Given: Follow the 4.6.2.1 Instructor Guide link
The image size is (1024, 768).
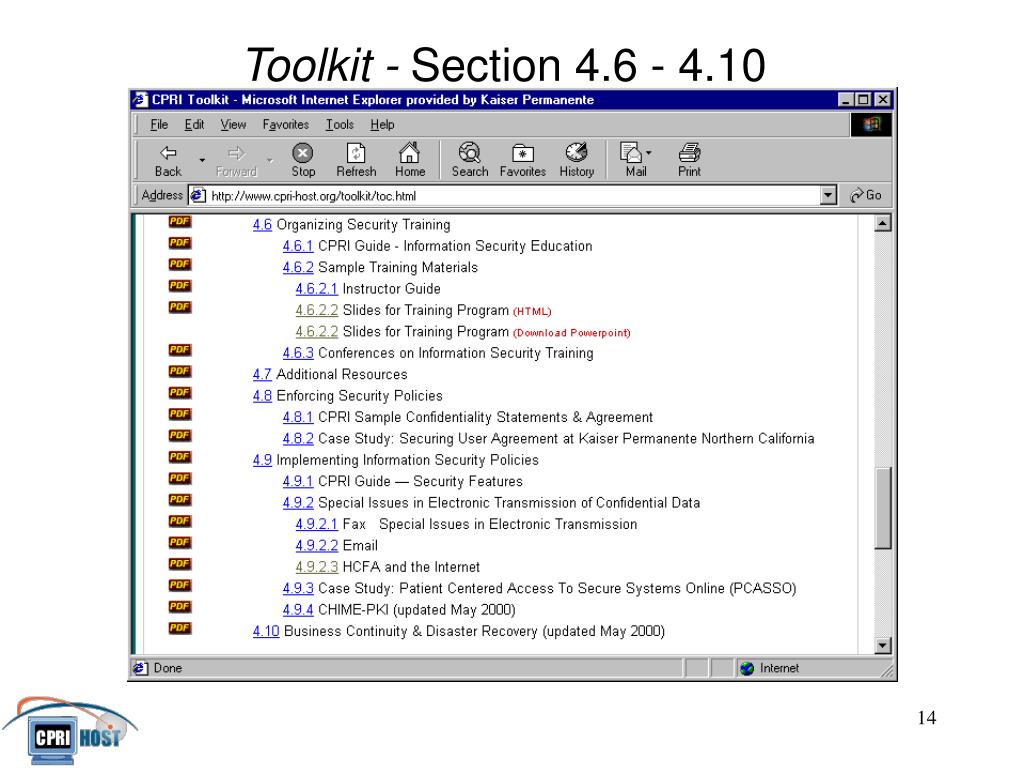Looking at the screenshot, I should click(x=316, y=289).
